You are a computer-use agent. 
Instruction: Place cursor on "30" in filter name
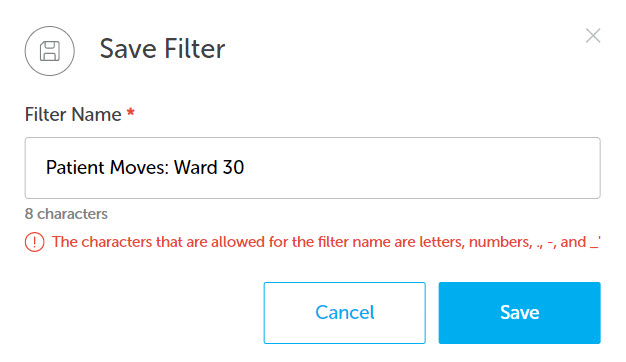click(233, 167)
